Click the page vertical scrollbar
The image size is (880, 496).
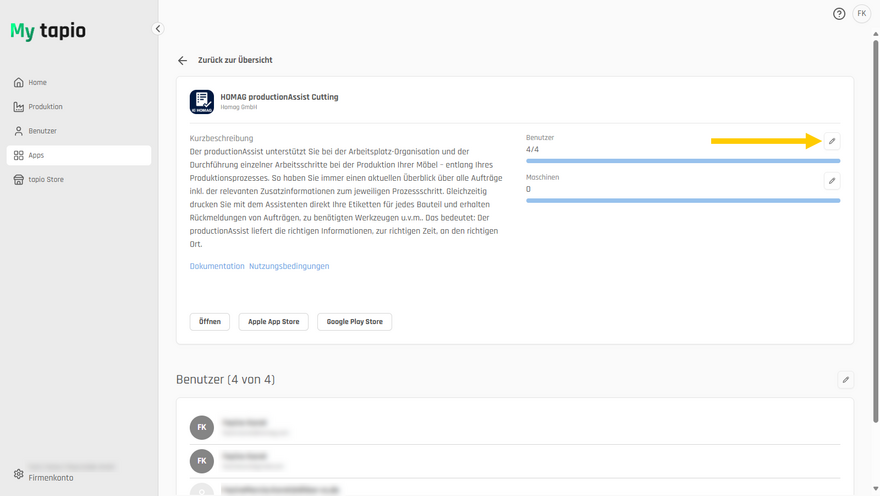tap(876, 230)
